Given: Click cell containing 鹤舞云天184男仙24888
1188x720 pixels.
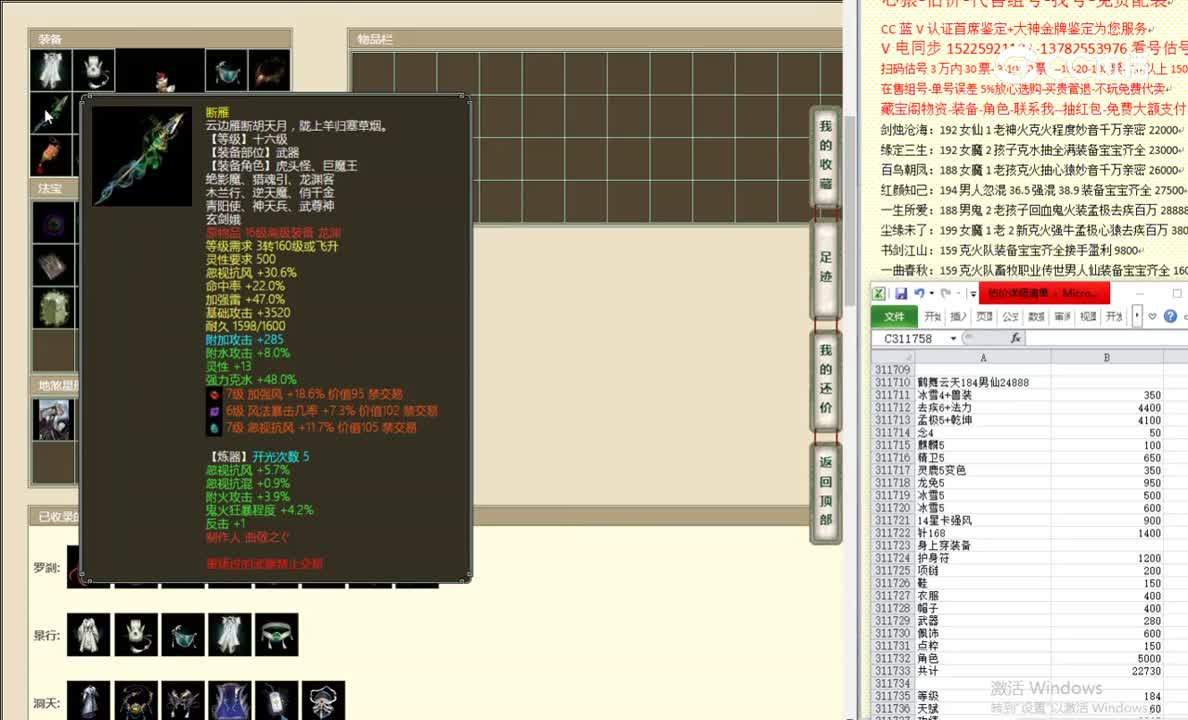Looking at the screenshot, I should click(x=982, y=383).
